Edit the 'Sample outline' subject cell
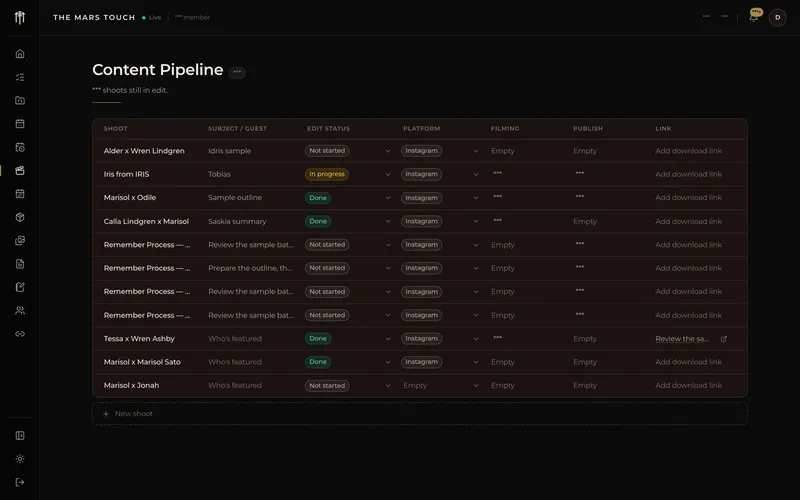Viewport: 800px width, 500px height. [235, 198]
